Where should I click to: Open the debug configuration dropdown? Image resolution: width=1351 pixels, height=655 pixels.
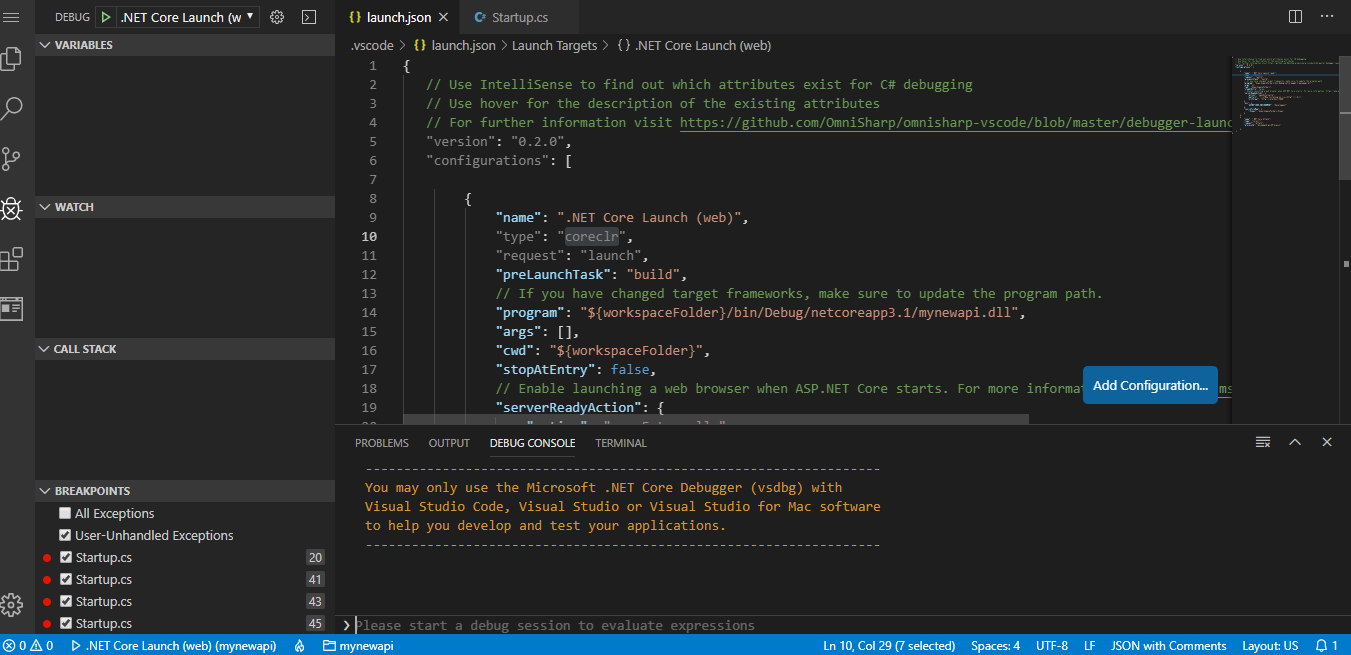[x=187, y=16]
